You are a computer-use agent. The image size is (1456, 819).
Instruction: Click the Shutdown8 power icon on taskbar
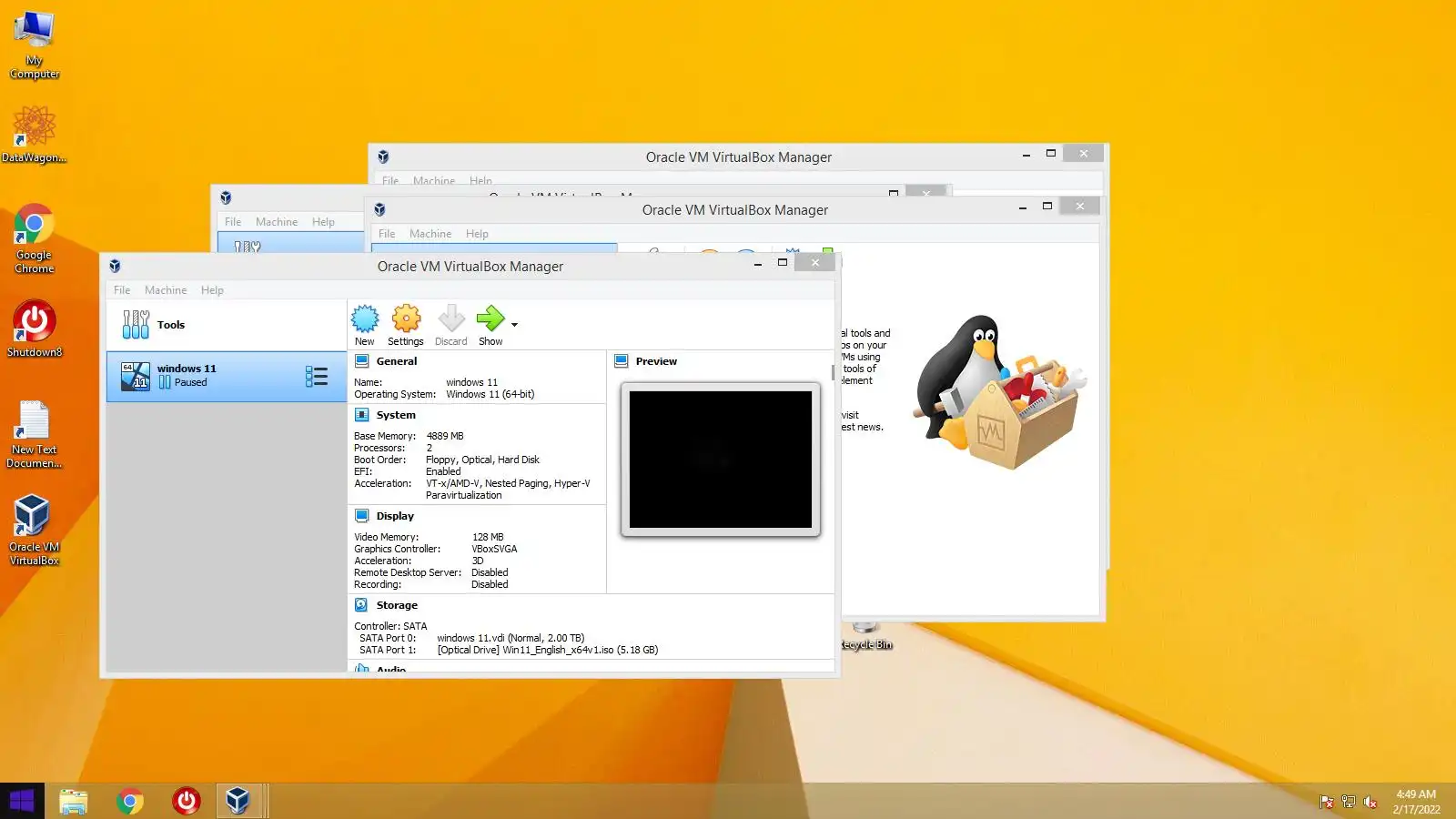(187, 801)
